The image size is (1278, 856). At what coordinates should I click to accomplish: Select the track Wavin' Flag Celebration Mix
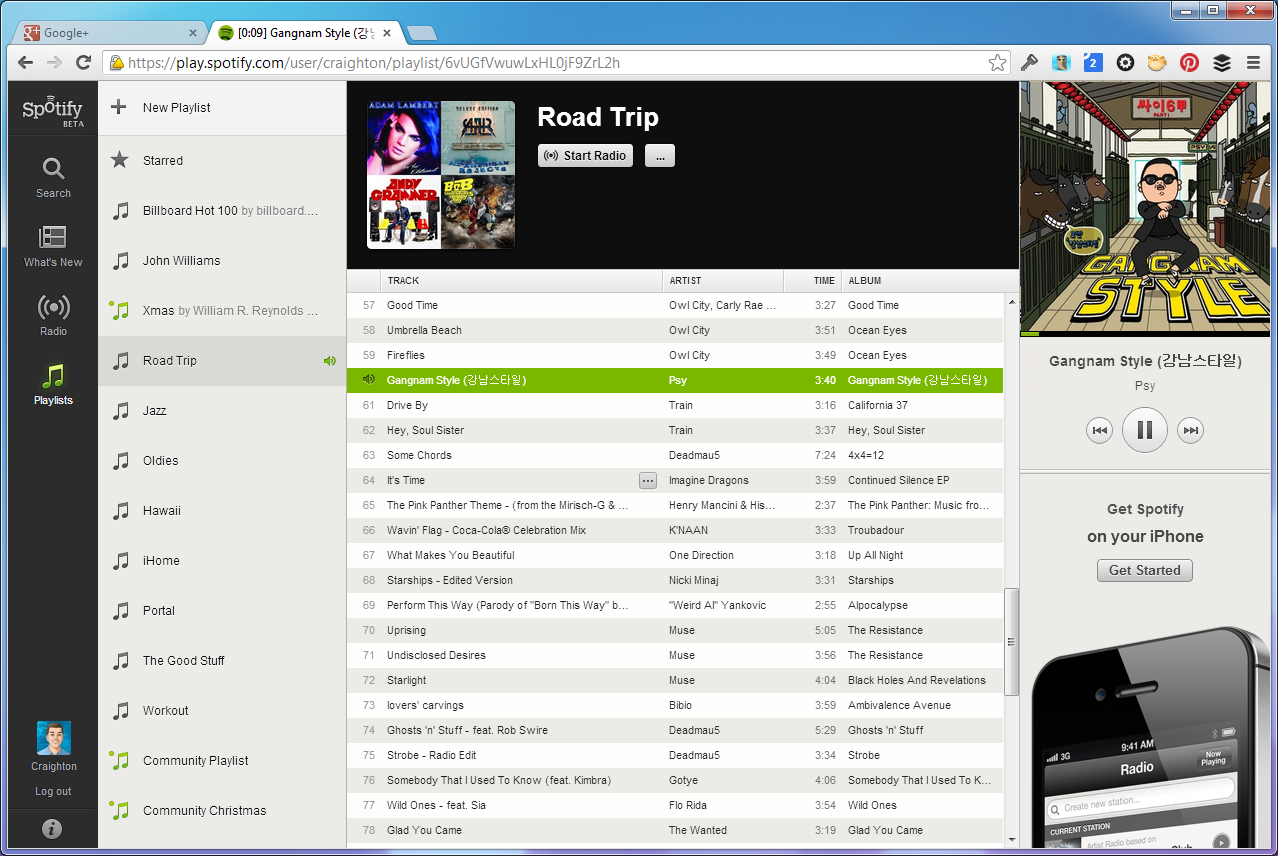[486, 530]
